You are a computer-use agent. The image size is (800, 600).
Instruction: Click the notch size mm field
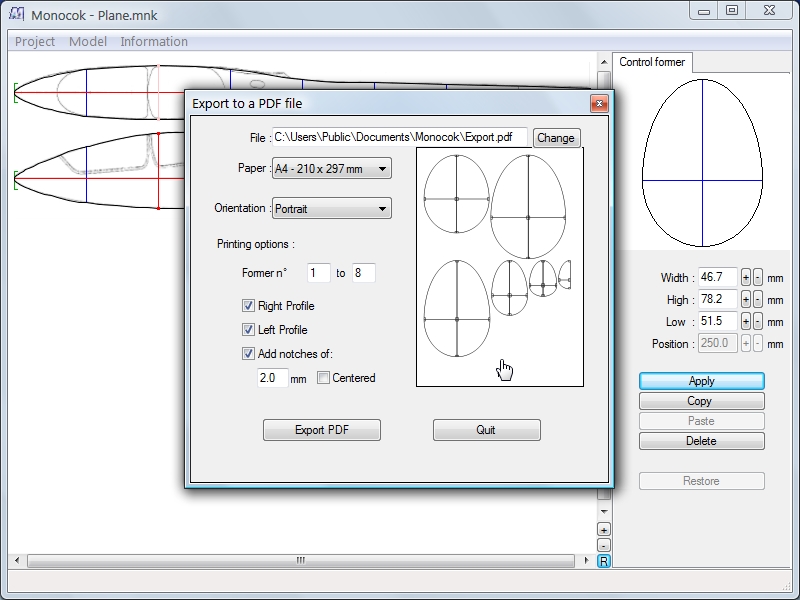click(272, 378)
